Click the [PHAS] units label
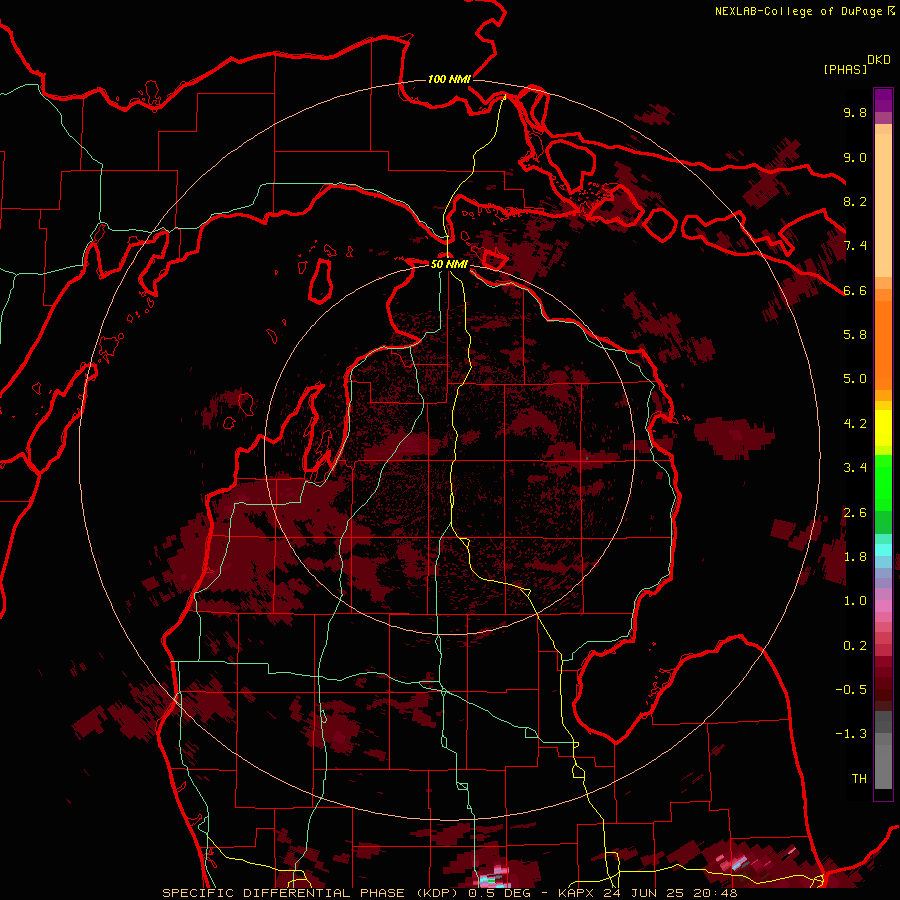The width and height of the screenshot is (900, 900). tap(845, 69)
